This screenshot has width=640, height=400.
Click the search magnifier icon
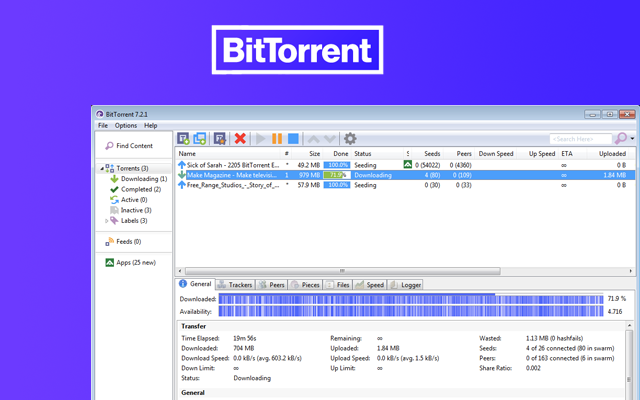(621, 138)
